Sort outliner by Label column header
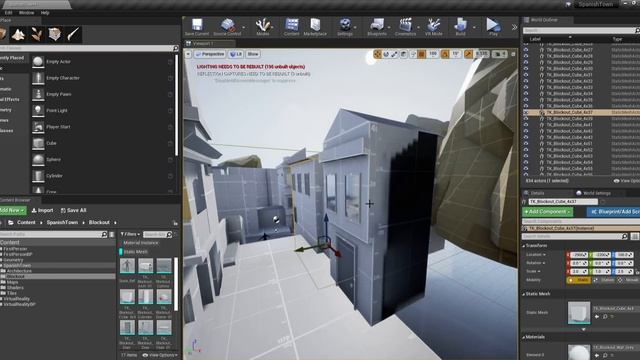The width and height of the screenshot is (640, 360). point(535,39)
